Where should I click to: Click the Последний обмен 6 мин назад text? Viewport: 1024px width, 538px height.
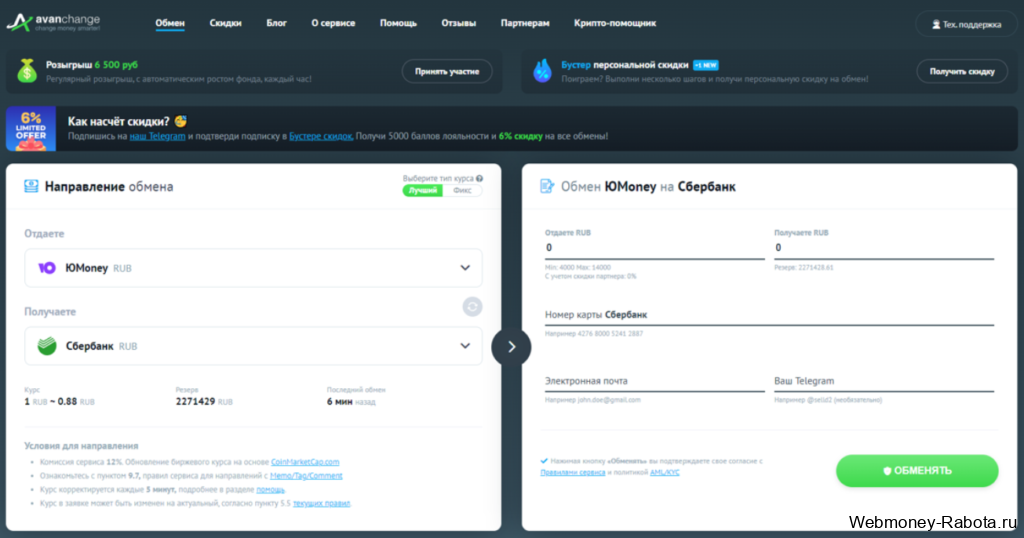356,396
